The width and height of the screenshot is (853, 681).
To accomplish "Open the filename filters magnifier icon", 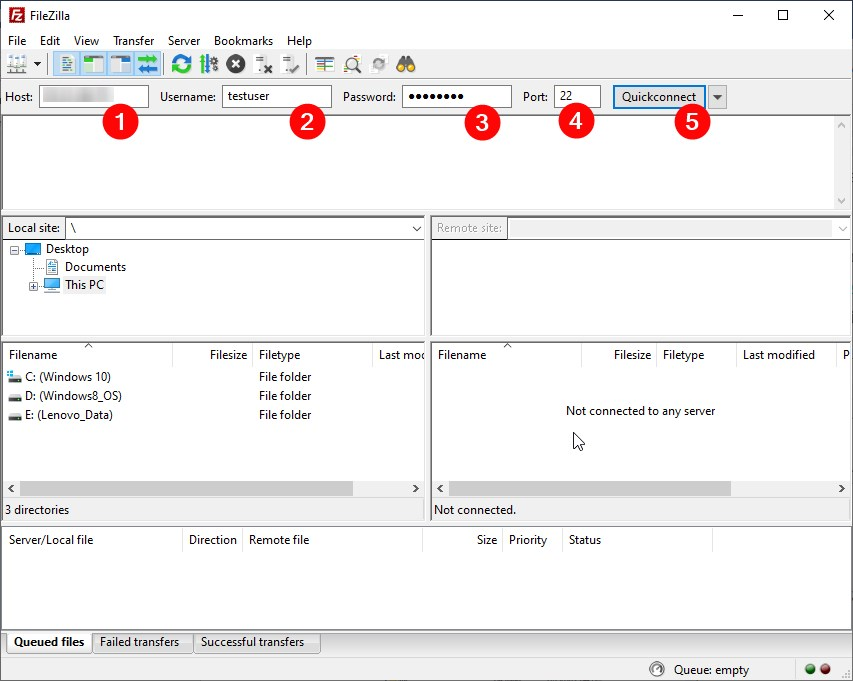I will [x=352, y=65].
